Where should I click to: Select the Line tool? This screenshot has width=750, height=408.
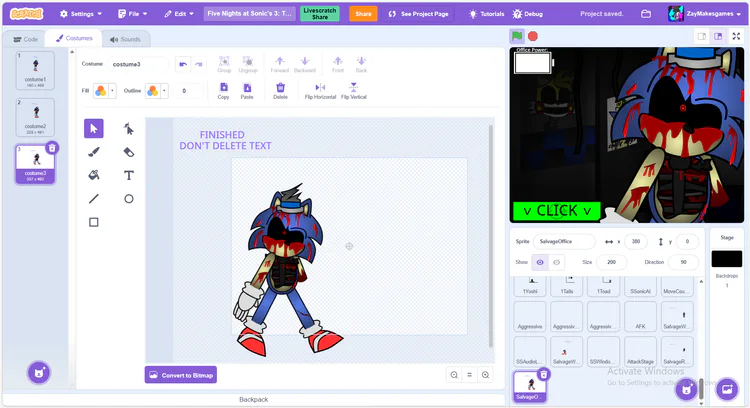point(94,198)
